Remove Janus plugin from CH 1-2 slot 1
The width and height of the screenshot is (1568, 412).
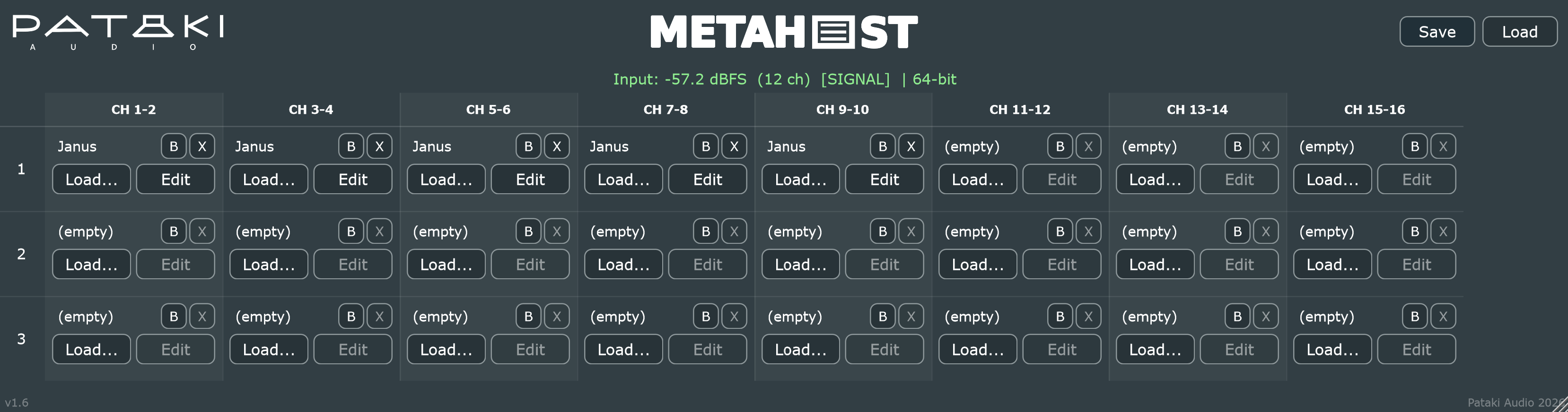pos(202,146)
